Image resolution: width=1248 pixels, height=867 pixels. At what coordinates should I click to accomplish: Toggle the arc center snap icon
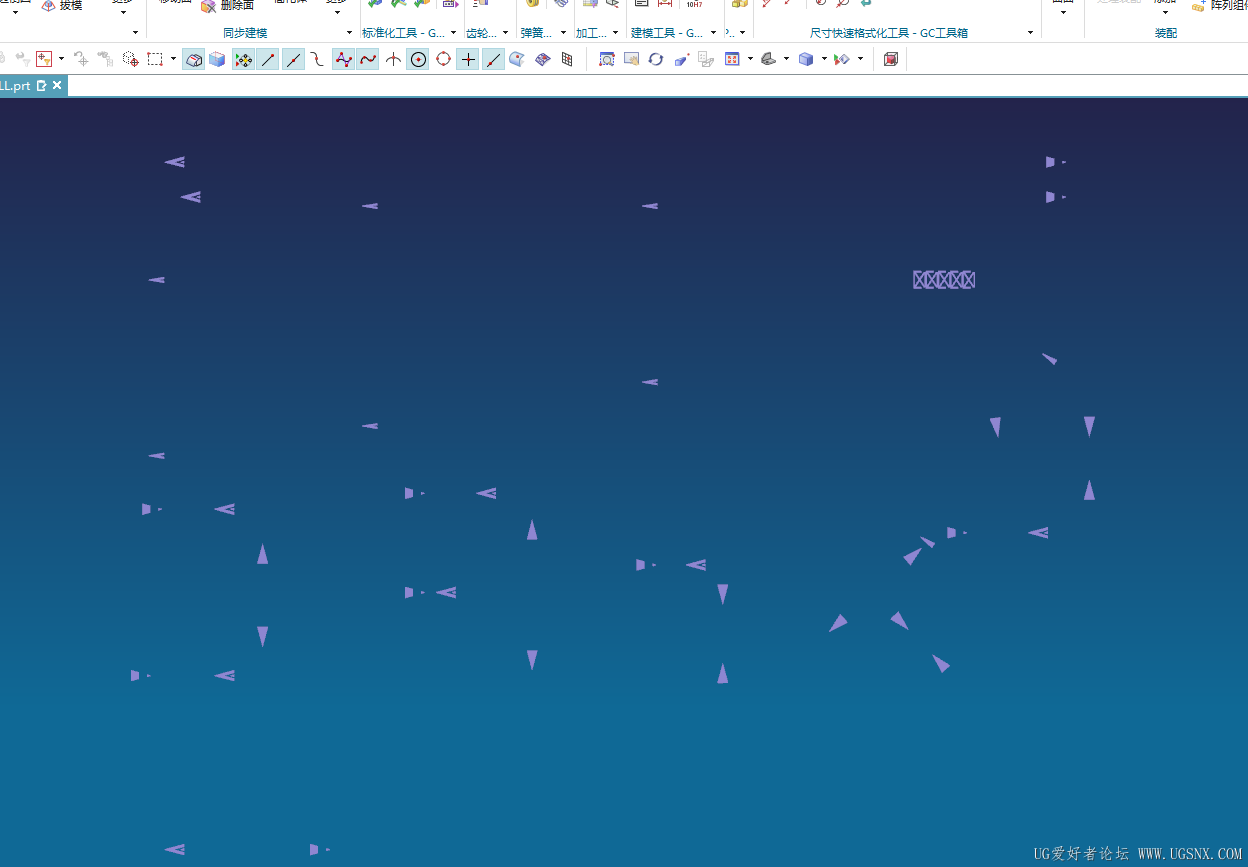pos(418,59)
